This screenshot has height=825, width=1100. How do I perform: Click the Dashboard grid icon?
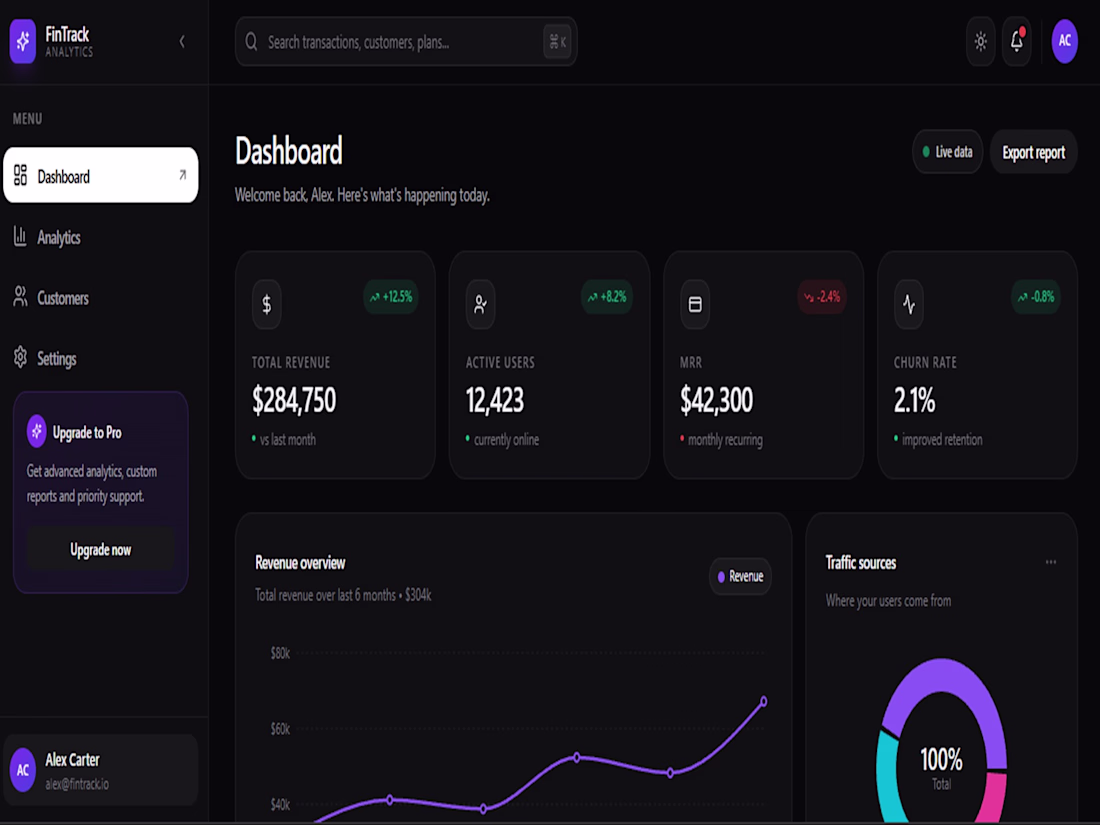[x=20, y=175]
